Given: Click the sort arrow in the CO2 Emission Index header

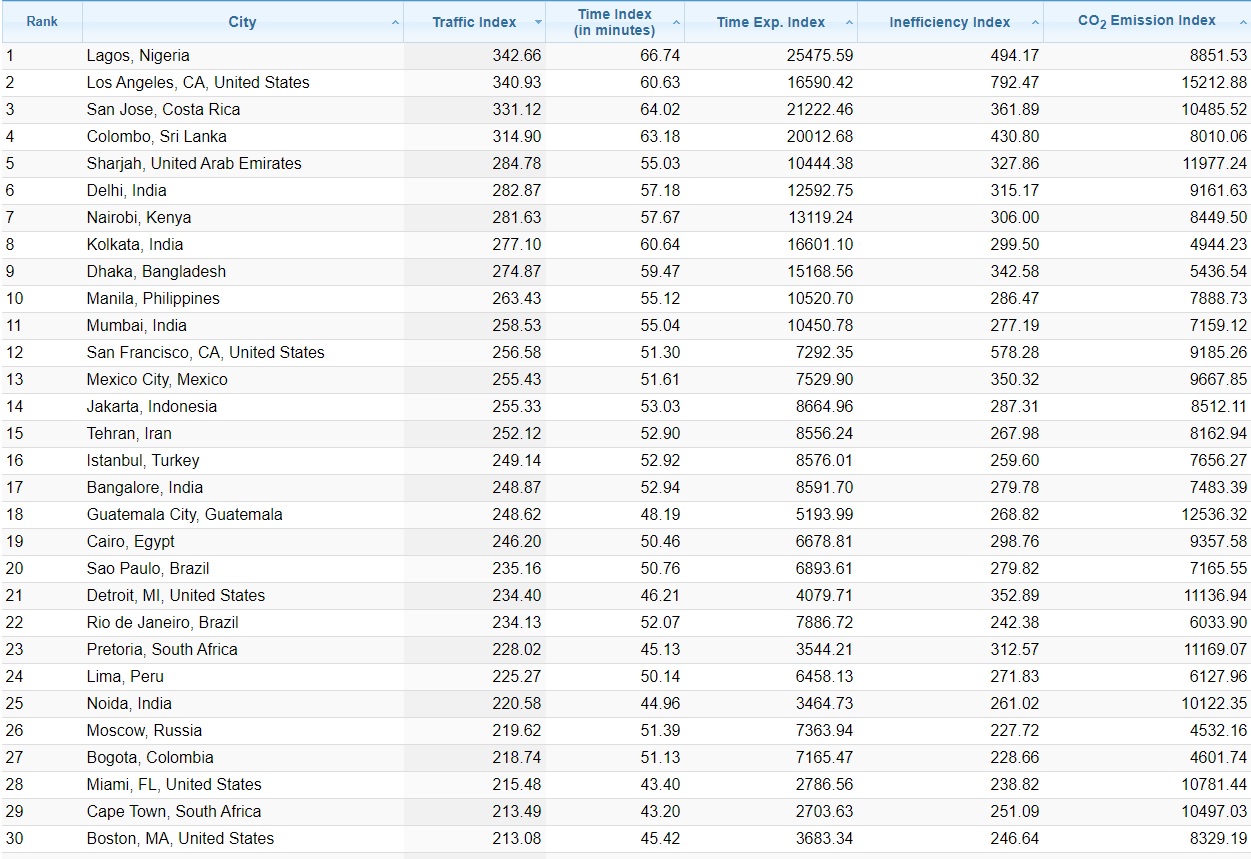Looking at the screenshot, I should (1241, 22).
